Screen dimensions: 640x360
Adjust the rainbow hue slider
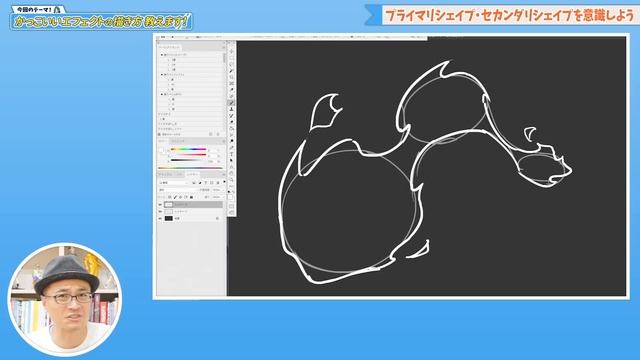point(189,149)
